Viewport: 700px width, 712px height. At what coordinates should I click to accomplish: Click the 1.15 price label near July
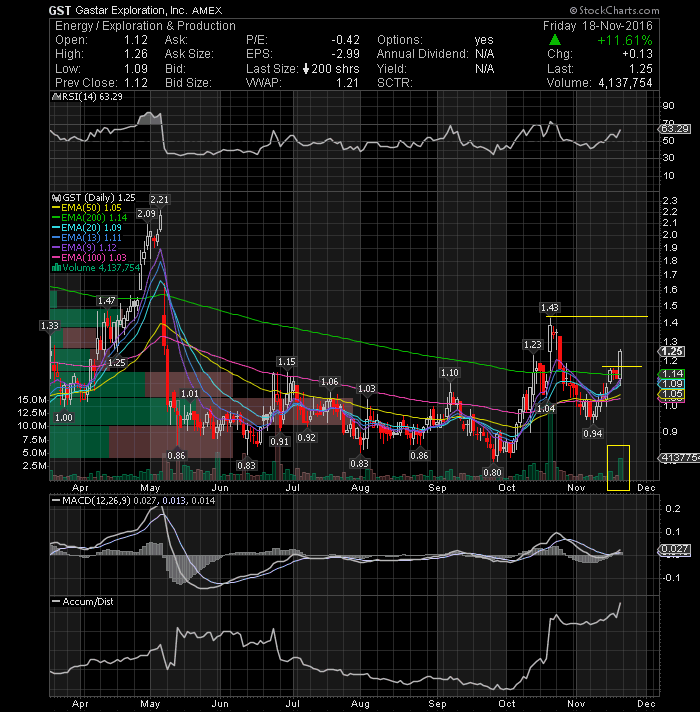click(x=287, y=361)
